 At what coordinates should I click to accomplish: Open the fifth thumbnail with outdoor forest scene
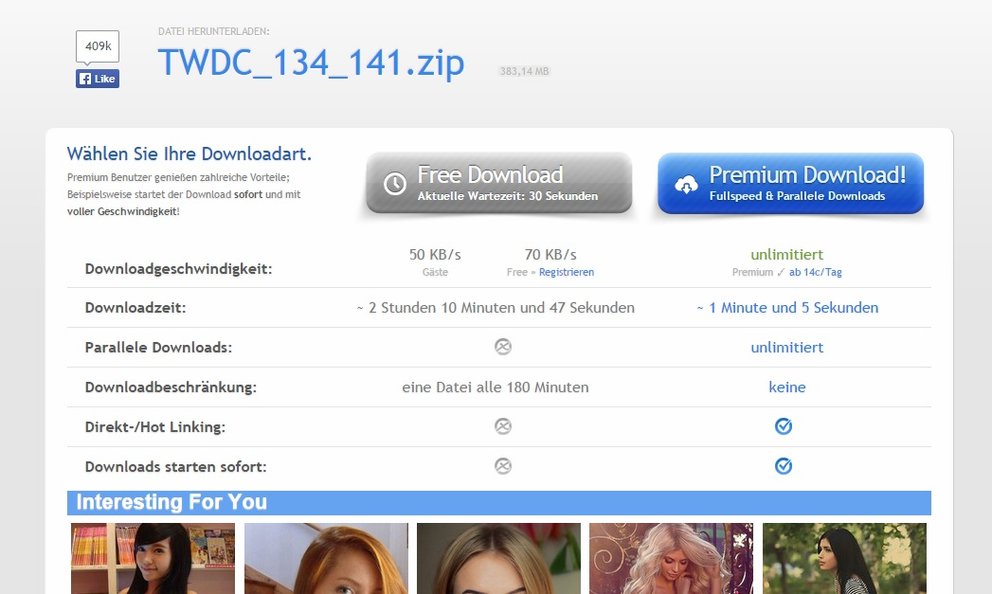[845, 559]
